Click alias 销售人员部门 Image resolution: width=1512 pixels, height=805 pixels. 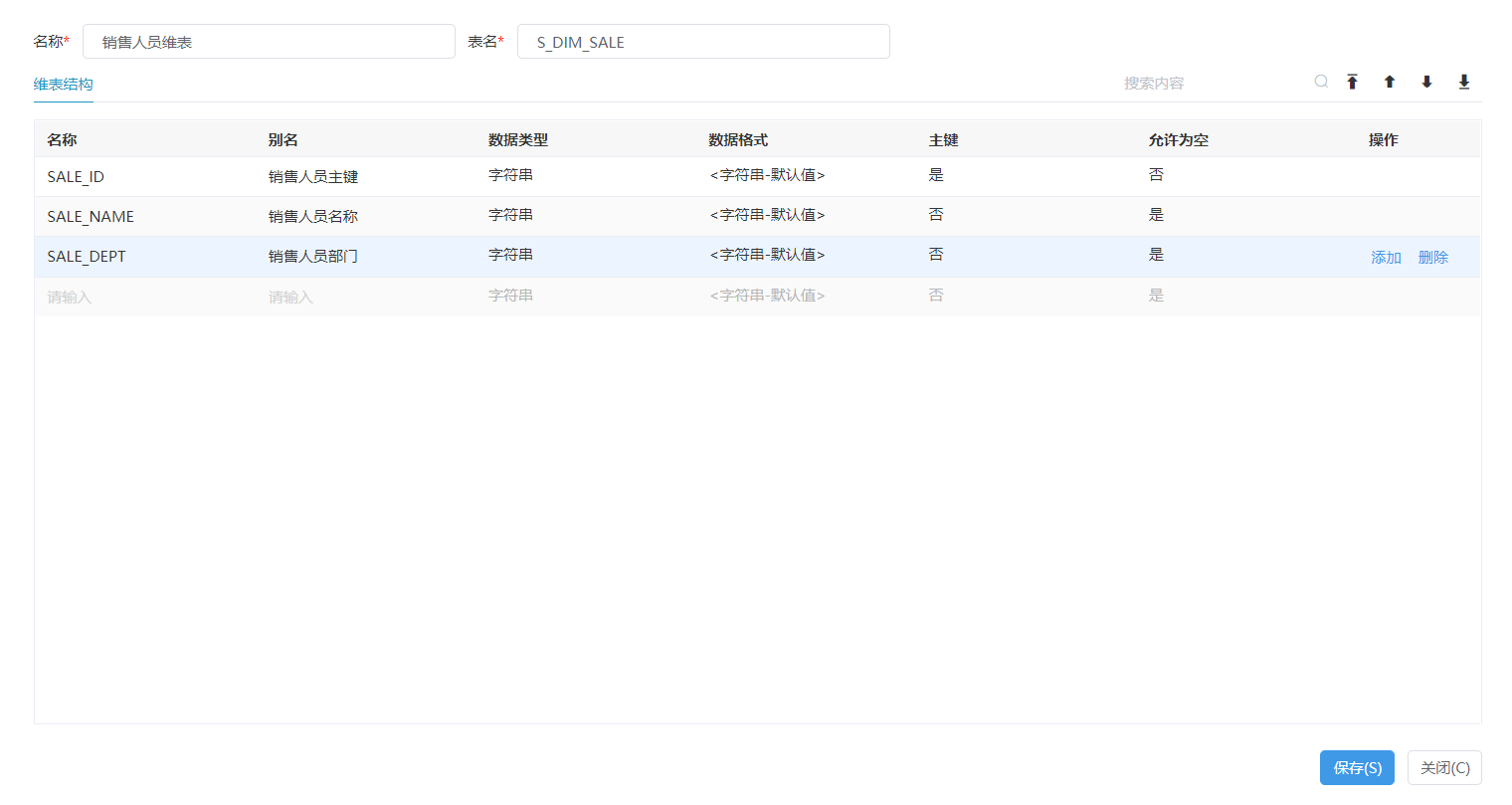(x=313, y=257)
